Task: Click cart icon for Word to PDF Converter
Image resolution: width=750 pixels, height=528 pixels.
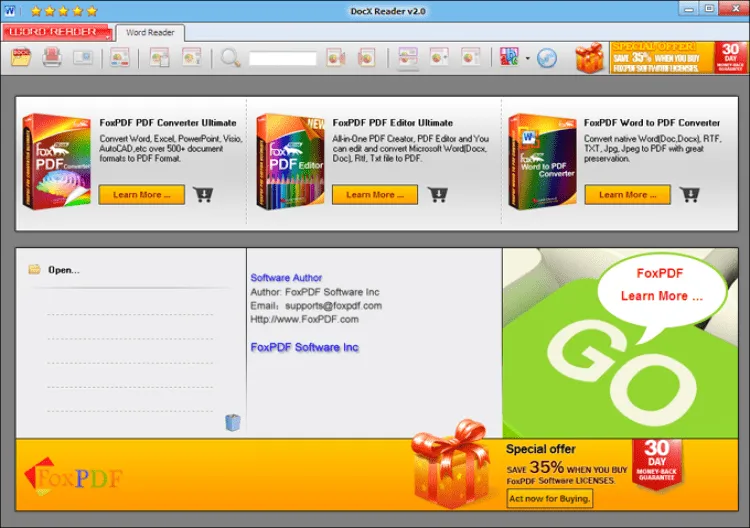Action: coord(690,195)
